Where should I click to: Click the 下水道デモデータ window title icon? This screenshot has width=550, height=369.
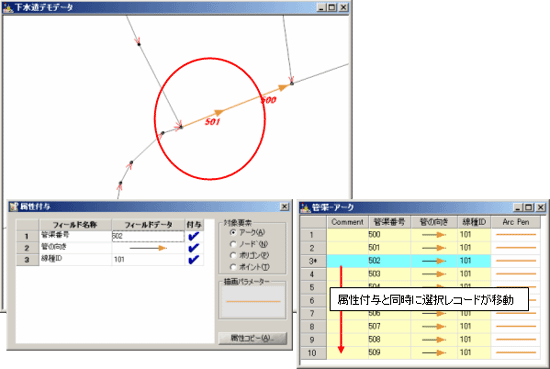point(8,7)
